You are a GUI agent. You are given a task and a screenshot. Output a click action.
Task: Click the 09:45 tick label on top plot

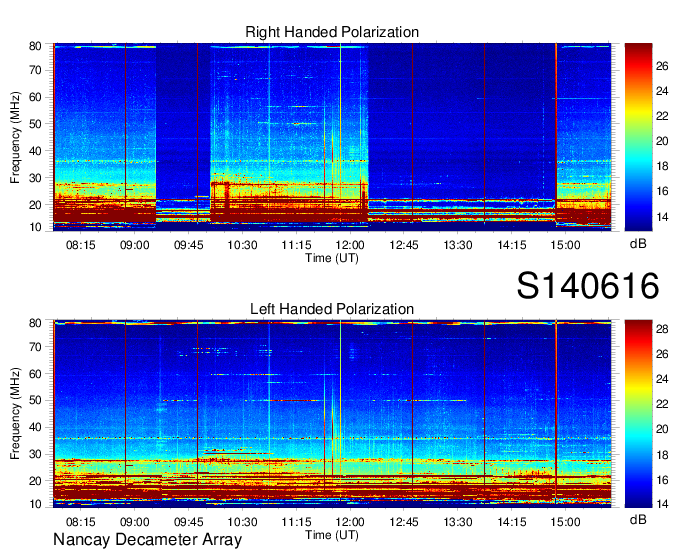[189, 245]
